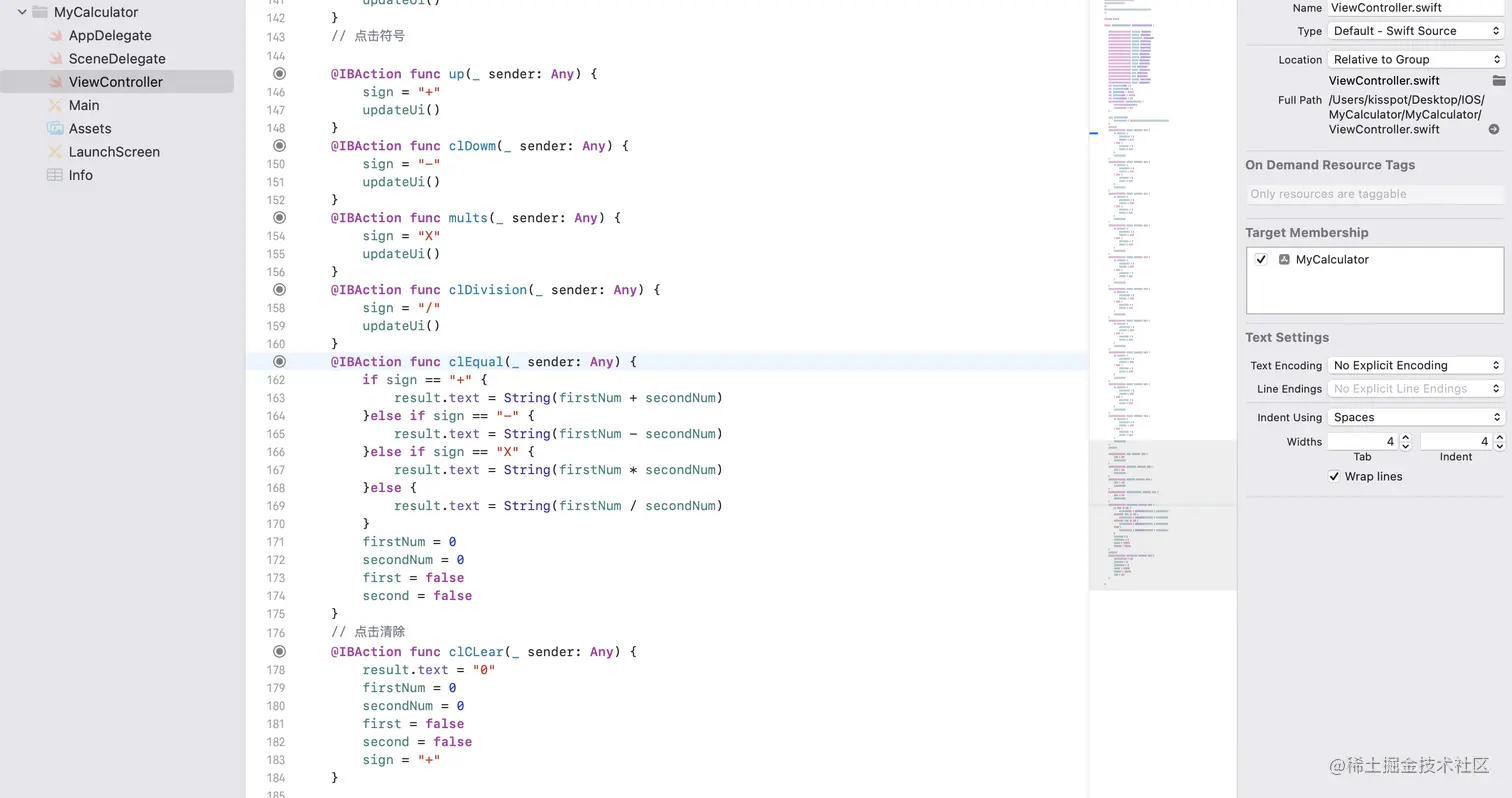Click the On Demand Resource Tags field

coord(1375,194)
